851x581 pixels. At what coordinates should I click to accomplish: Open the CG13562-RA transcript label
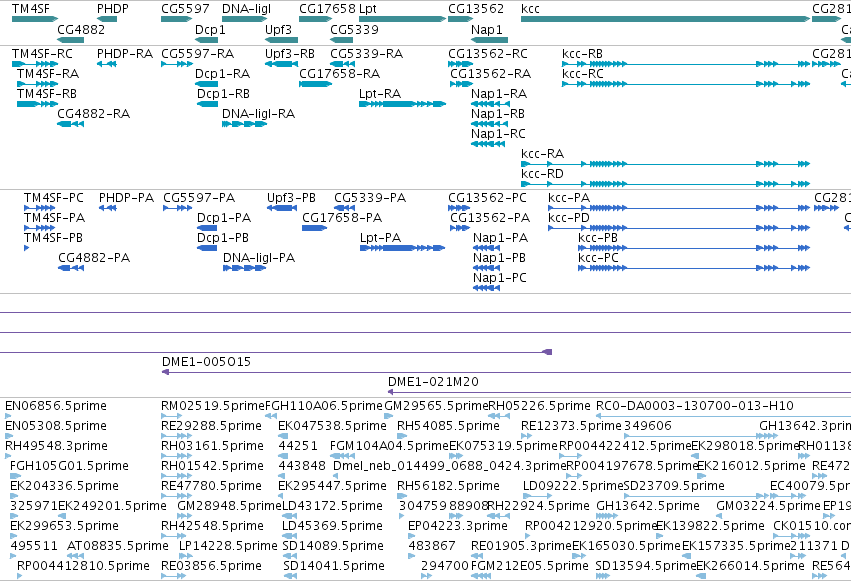[x=491, y=74]
